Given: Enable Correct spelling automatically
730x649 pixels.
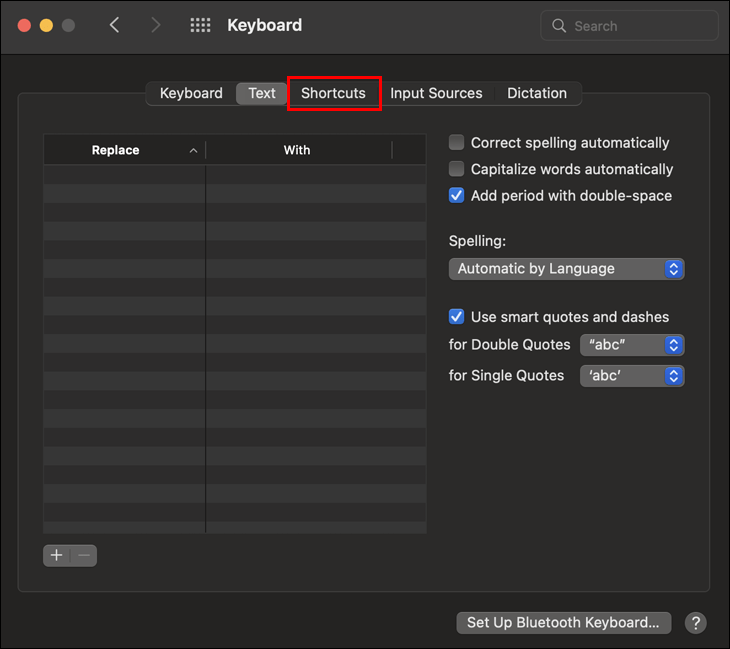Looking at the screenshot, I should tap(457, 143).
